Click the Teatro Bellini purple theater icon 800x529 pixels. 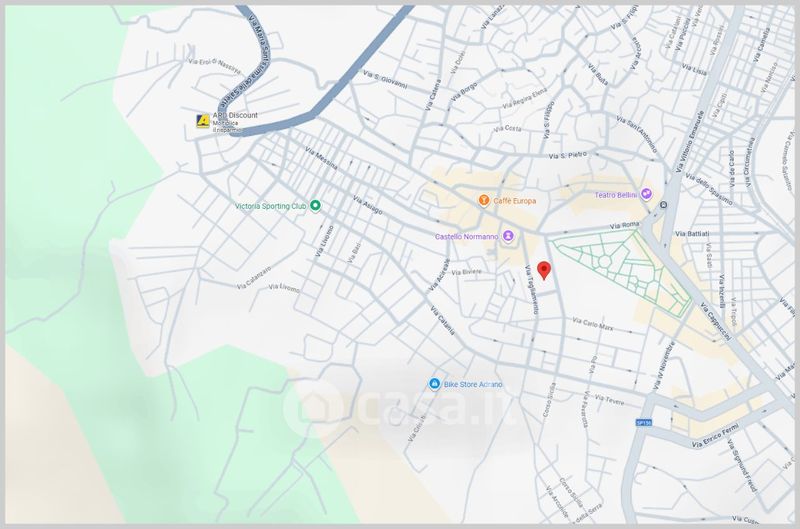pos(646,194)
